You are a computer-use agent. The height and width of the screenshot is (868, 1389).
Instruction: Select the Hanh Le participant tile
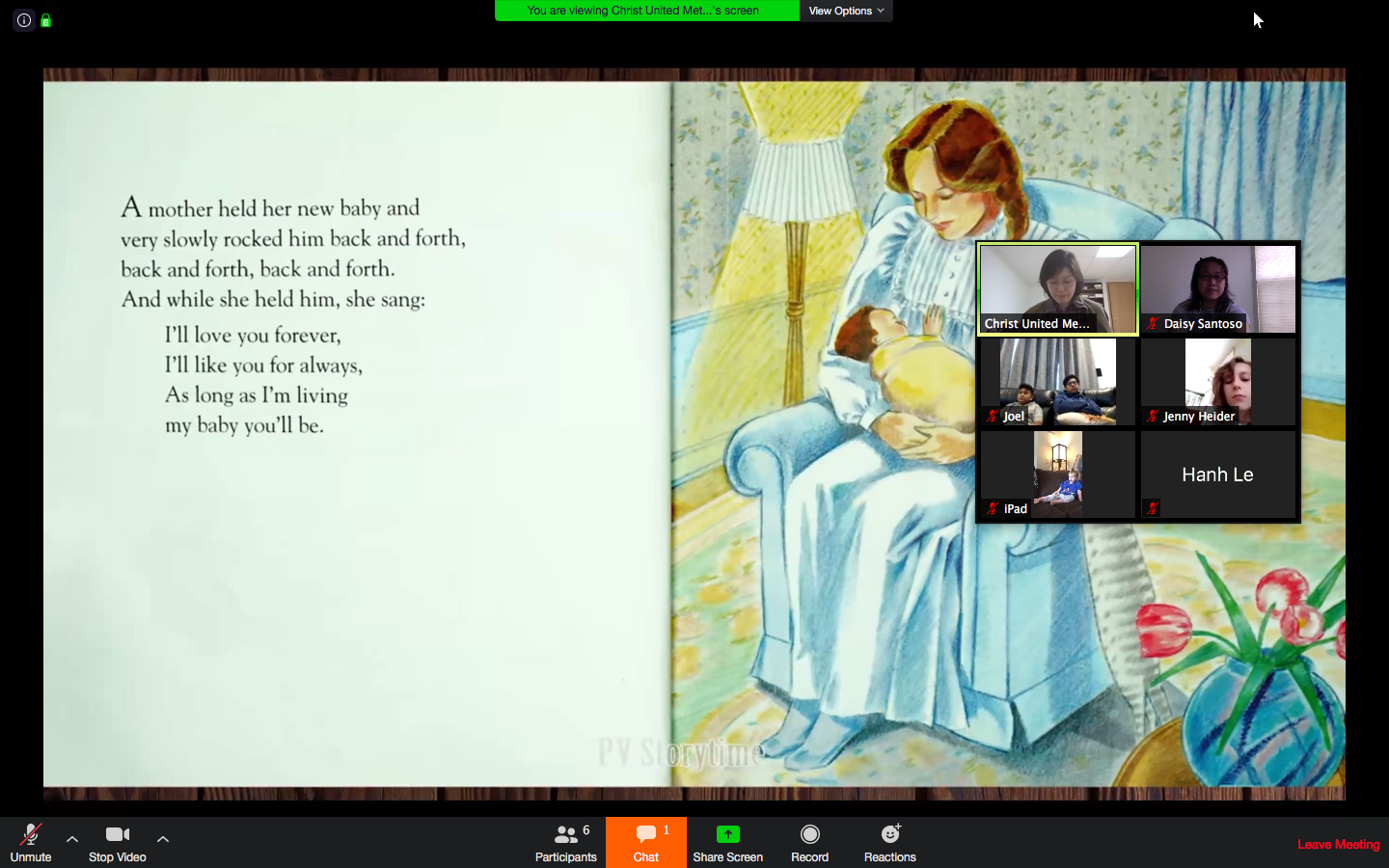(x=1218, y=474)
